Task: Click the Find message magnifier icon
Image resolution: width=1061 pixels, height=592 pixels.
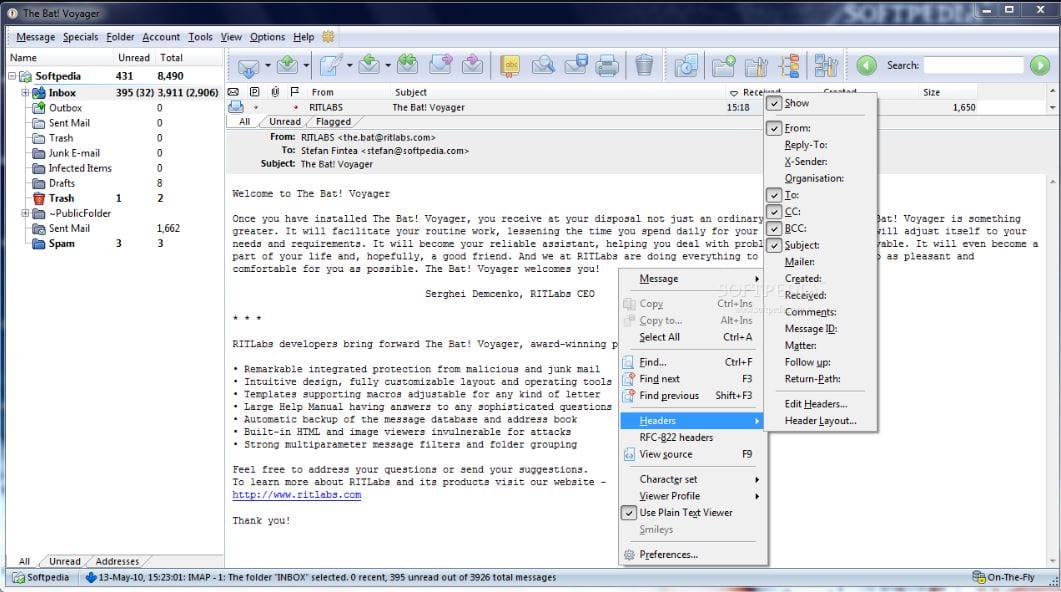Action: coord(543,66)
